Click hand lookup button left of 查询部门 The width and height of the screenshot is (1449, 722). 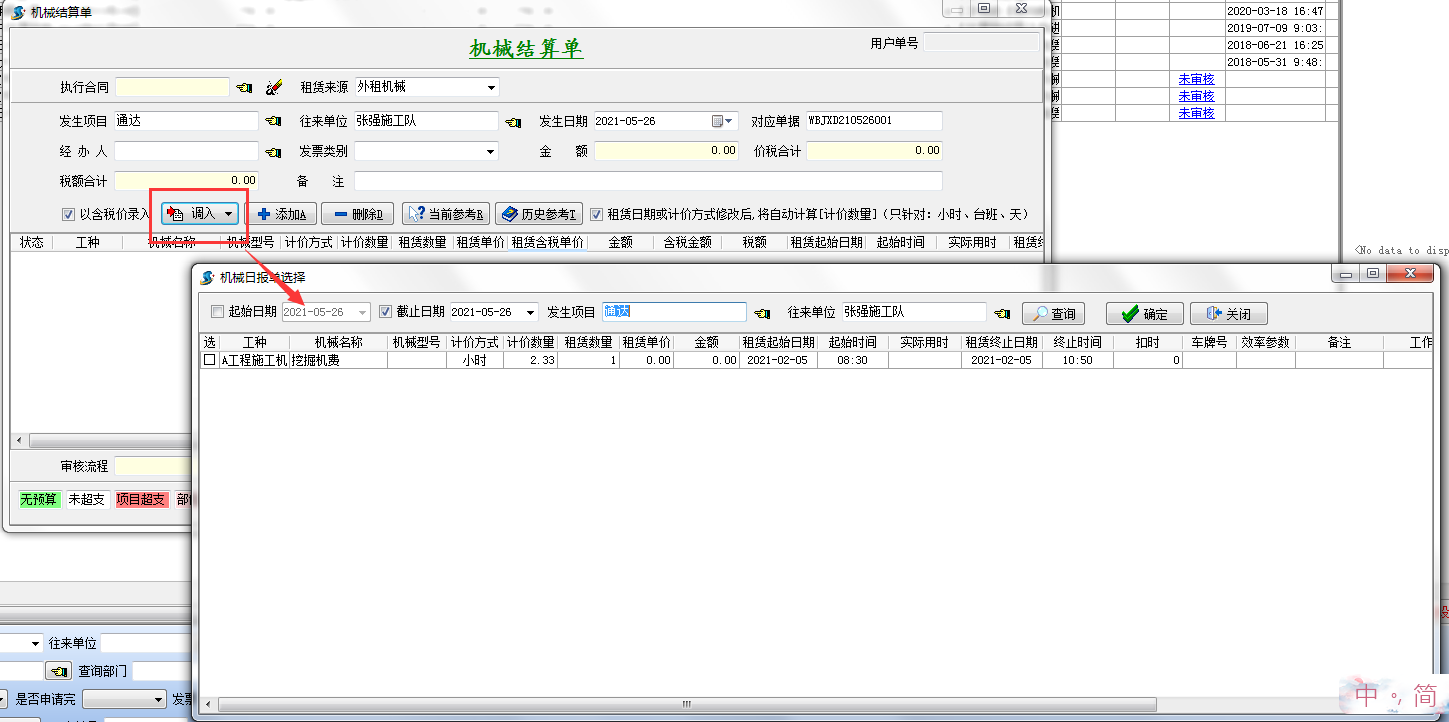click(x=59, y=671)
